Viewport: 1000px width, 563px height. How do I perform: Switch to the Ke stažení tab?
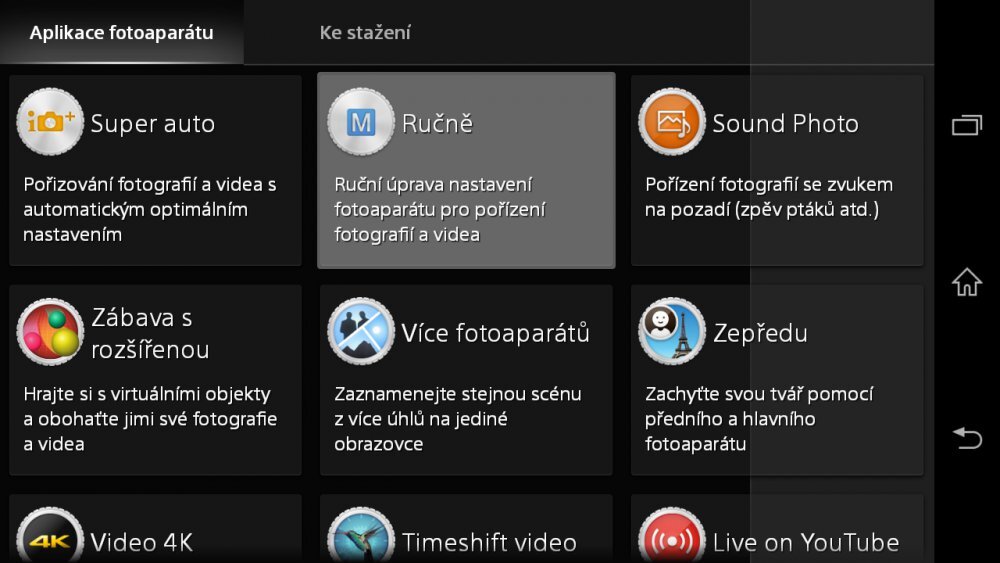click(x=365, y=33)
